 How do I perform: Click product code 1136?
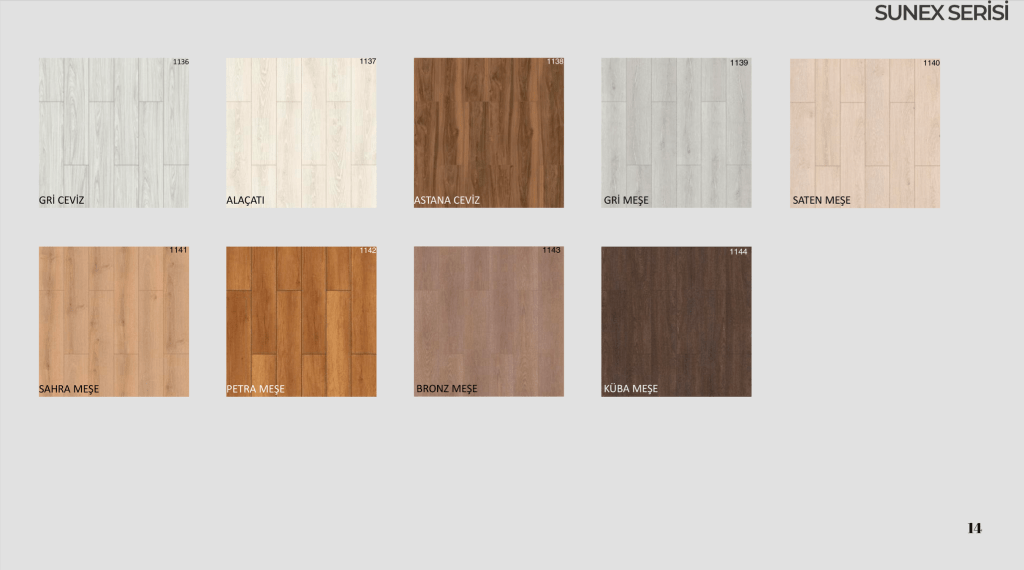180,62
